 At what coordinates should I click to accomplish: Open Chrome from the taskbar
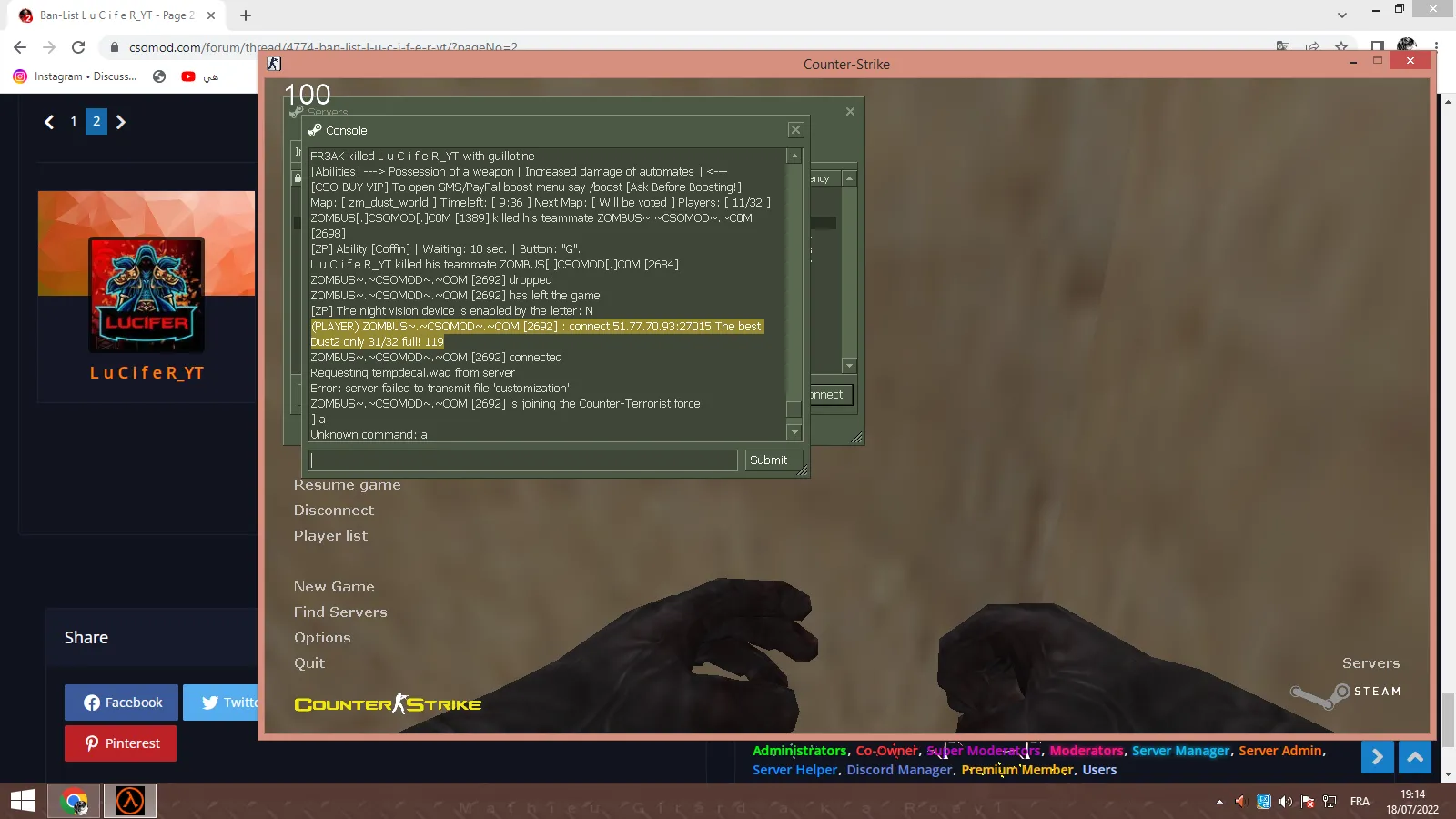[74, 802]
